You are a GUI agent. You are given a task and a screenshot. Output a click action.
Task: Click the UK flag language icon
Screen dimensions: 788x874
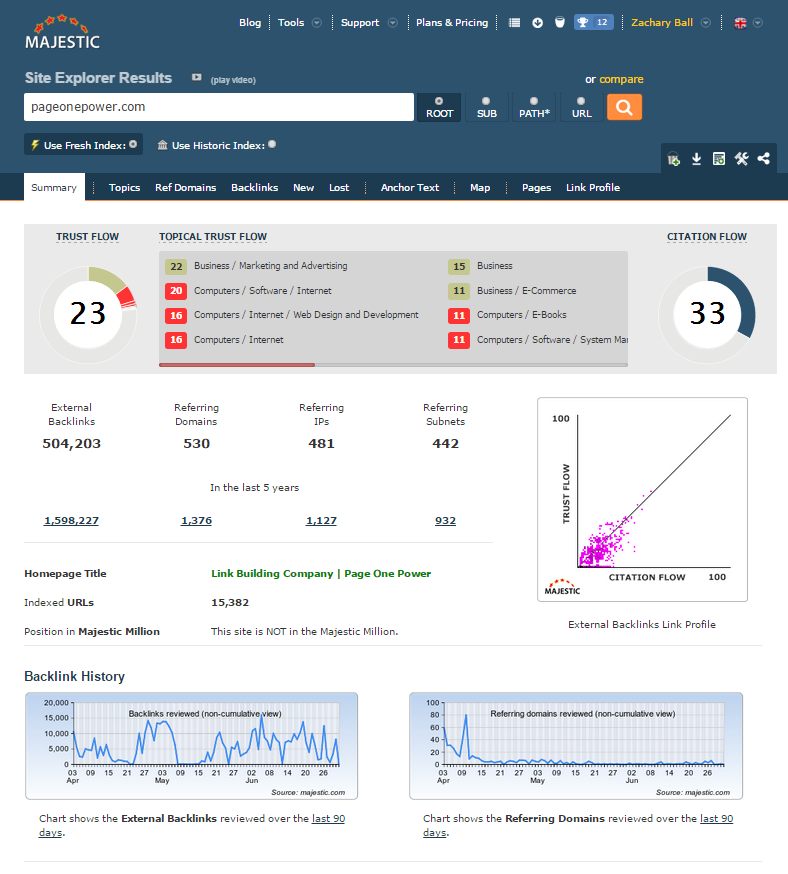pyautogui.click(x=740, y=23)
